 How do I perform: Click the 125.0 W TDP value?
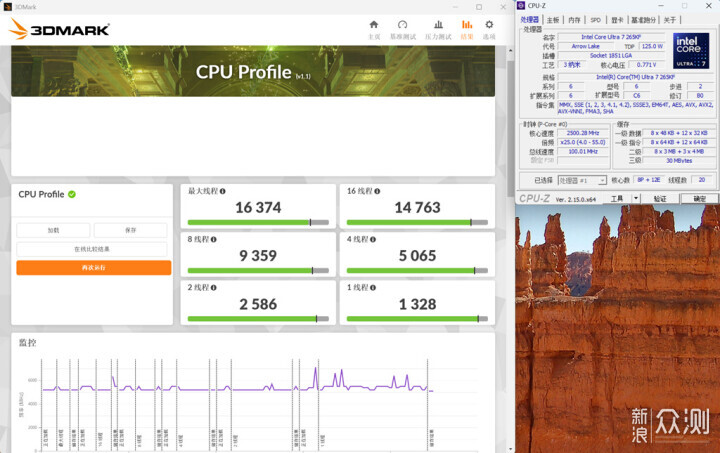point(652,46)
